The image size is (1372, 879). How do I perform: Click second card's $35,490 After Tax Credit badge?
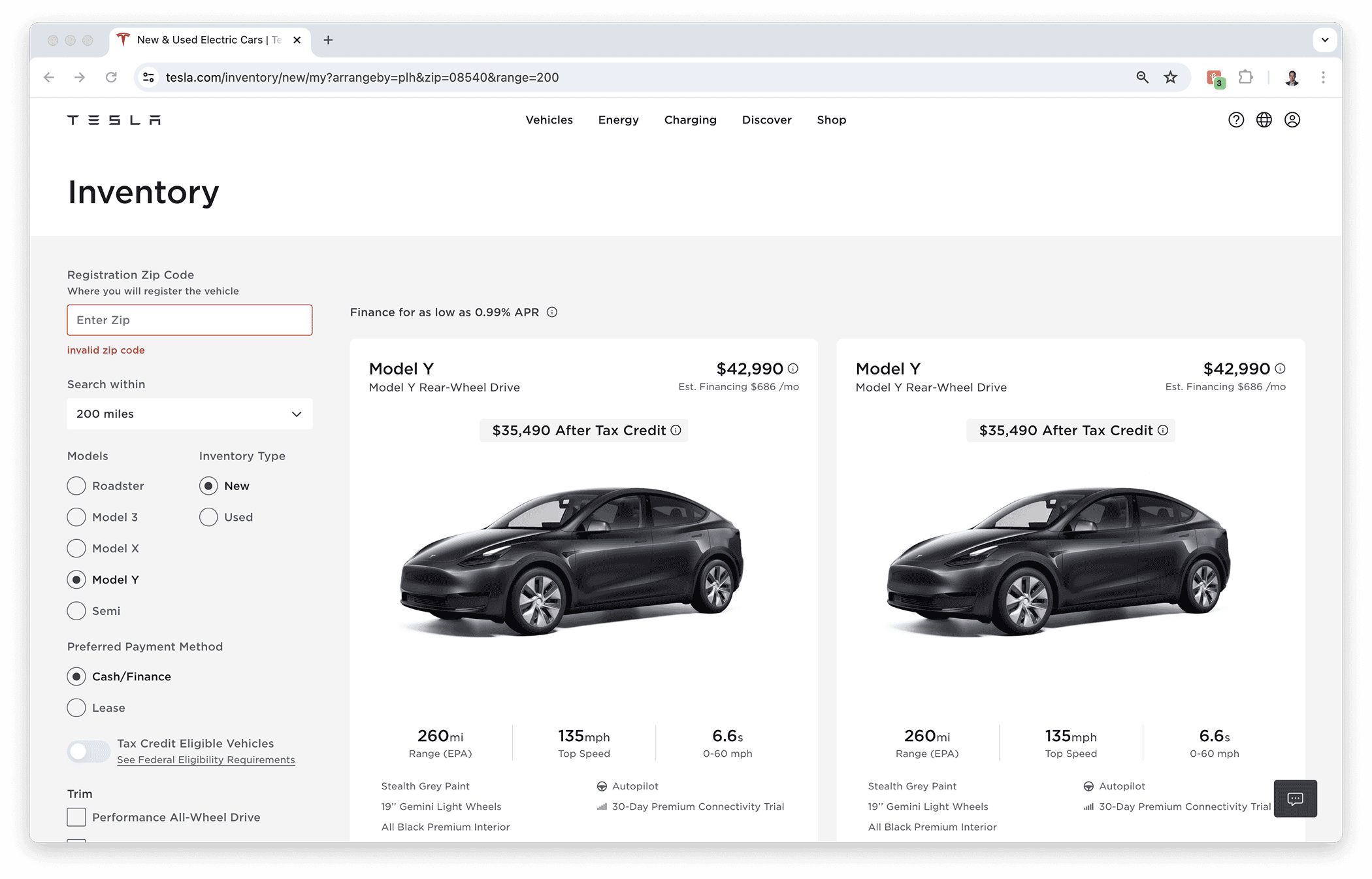(x=1070, y=430)
